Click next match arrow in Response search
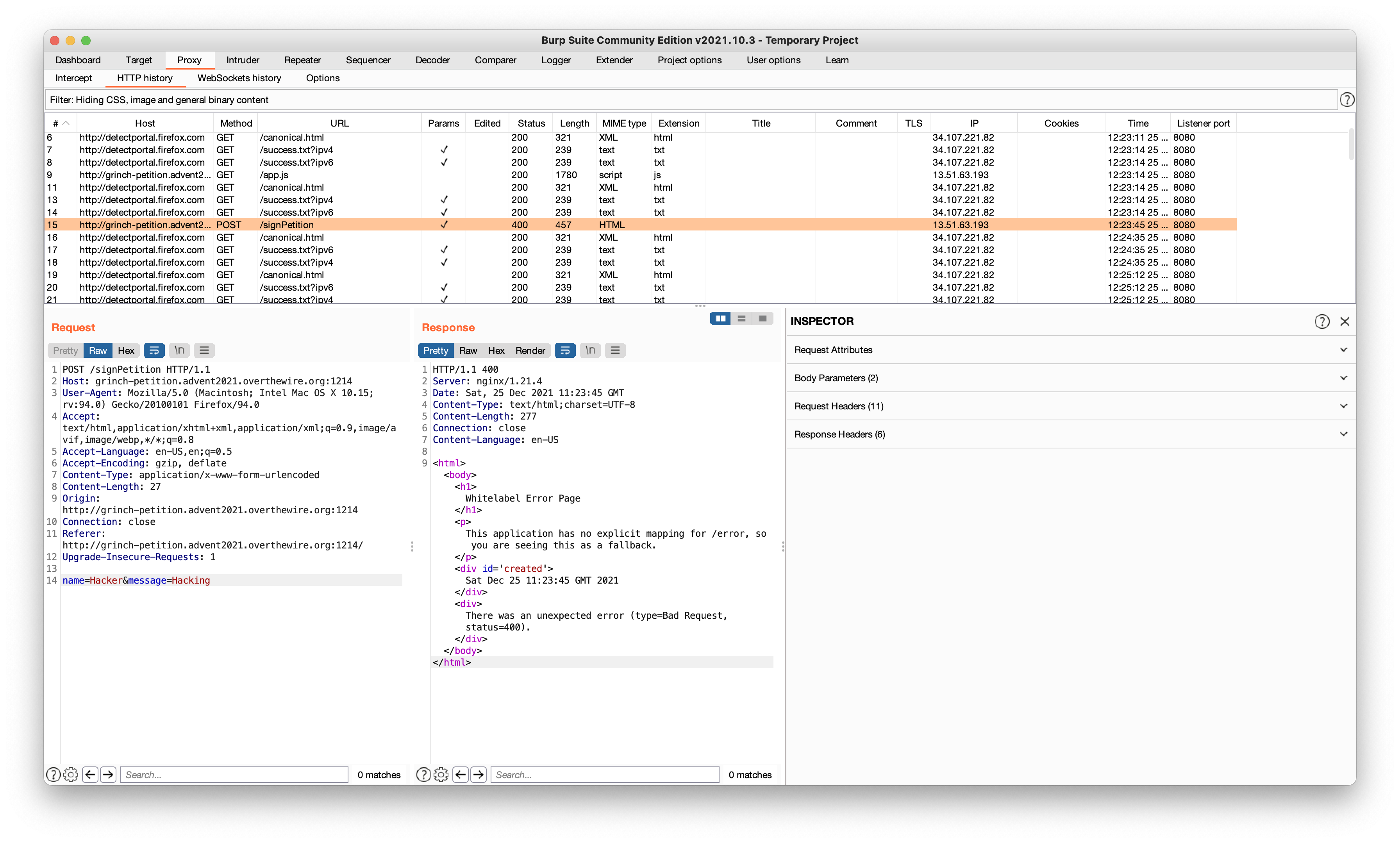This screenshot has height=843, width=1400. (x=479, y=774)
